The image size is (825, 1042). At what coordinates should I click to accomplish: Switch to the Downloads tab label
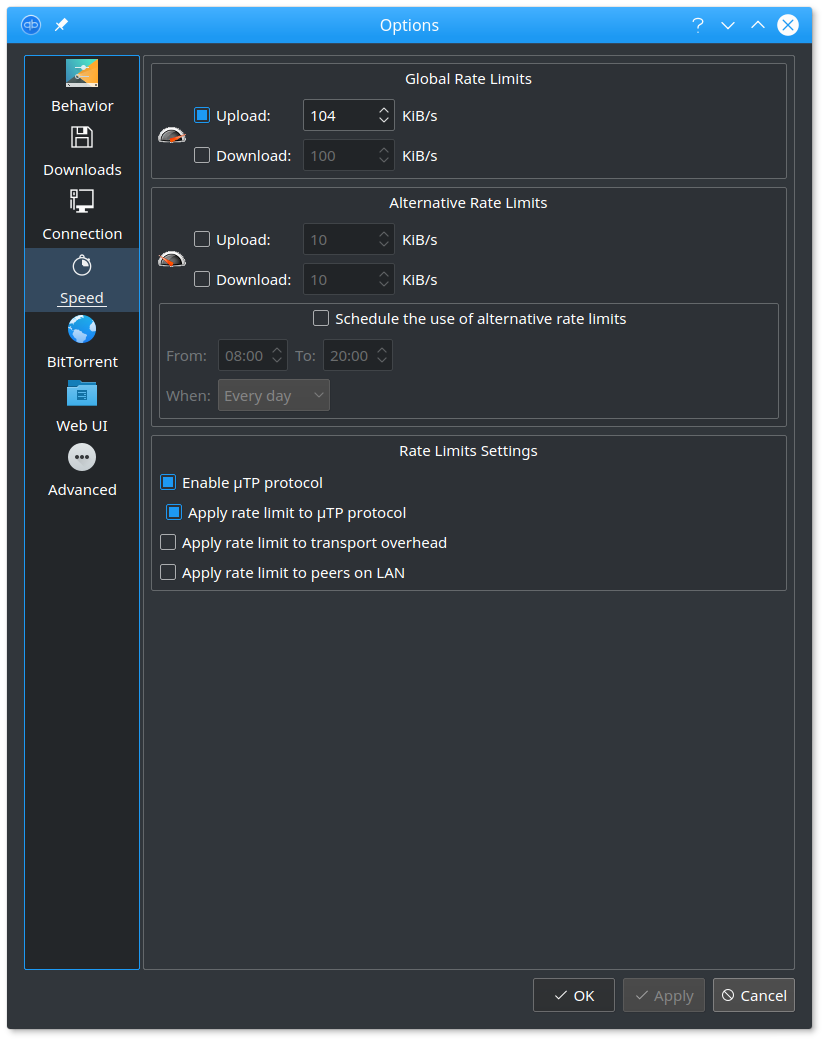click(82, 169)
